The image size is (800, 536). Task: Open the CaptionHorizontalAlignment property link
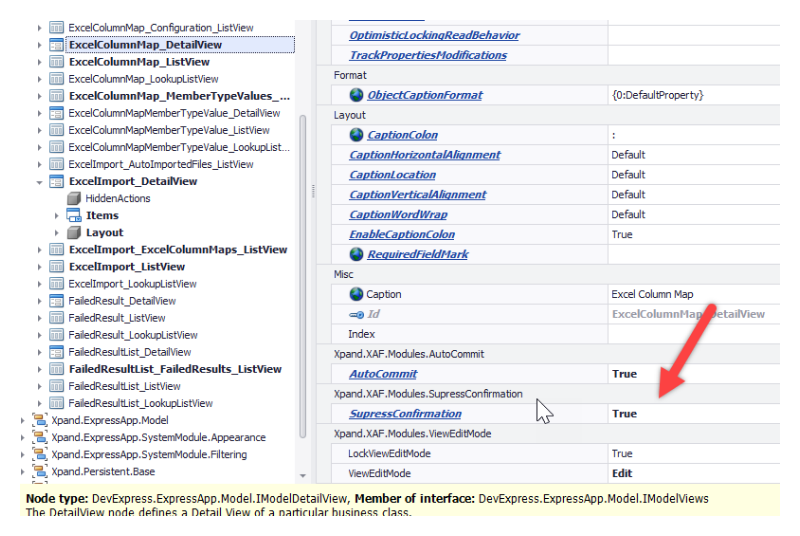click(424, 155)
